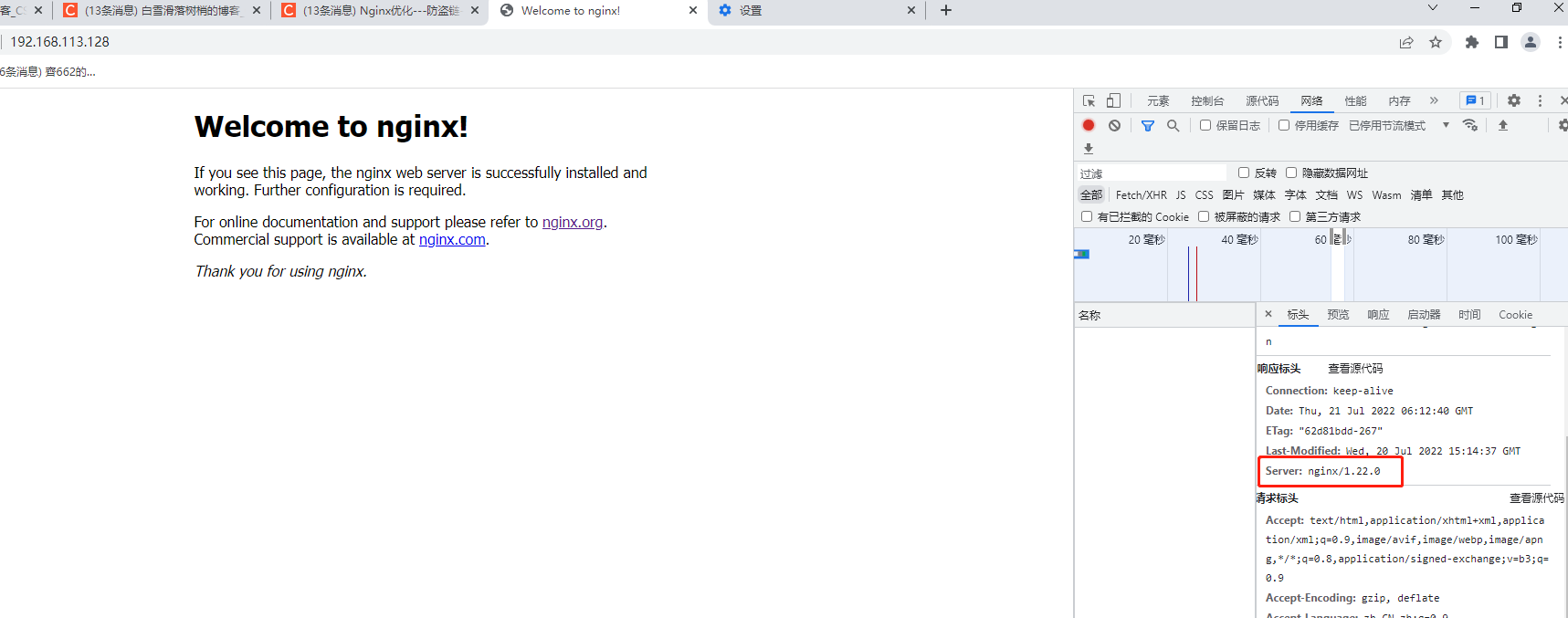The image size is (1568, 618).
Task: Close the request details pane
Action: [1268, 314]
